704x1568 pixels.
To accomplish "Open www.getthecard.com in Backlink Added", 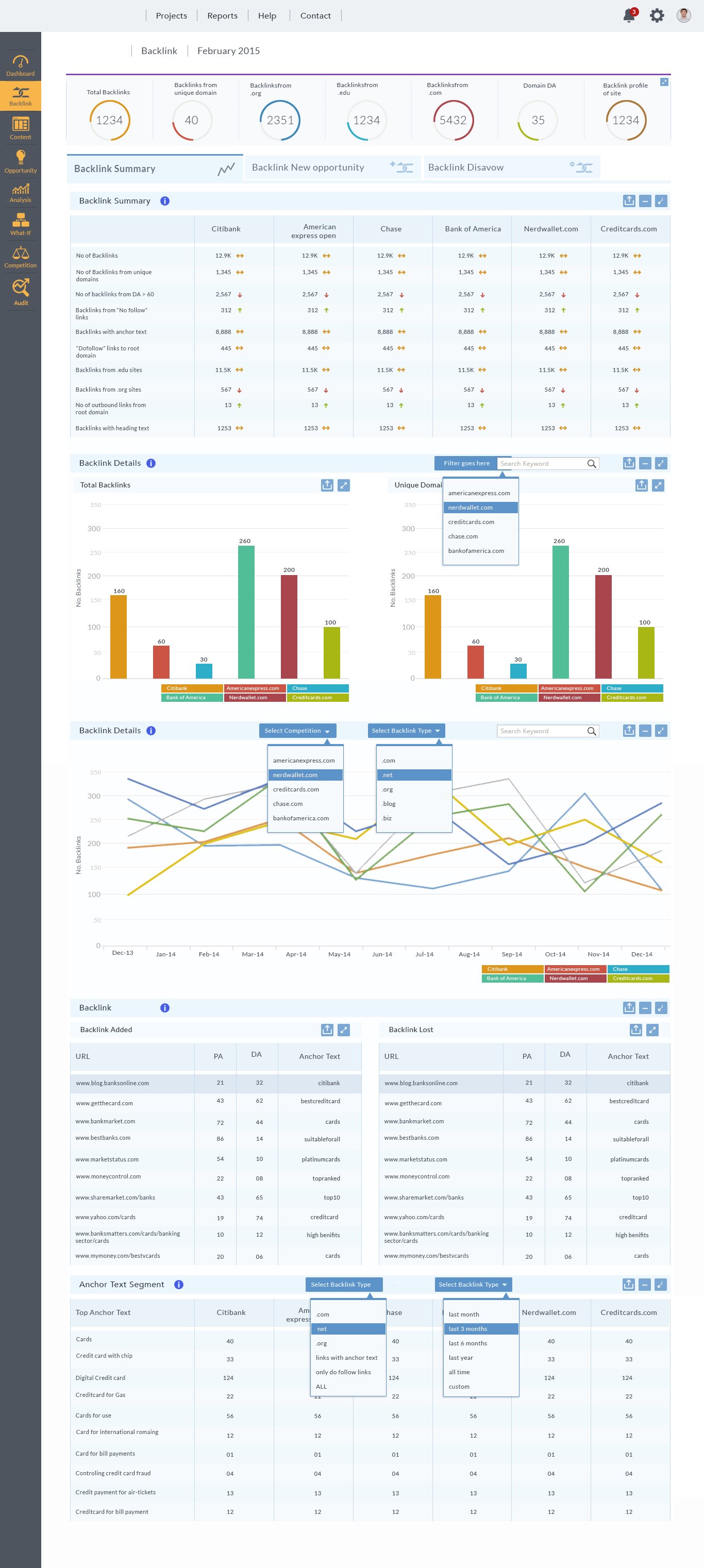I will point(104,1103).
